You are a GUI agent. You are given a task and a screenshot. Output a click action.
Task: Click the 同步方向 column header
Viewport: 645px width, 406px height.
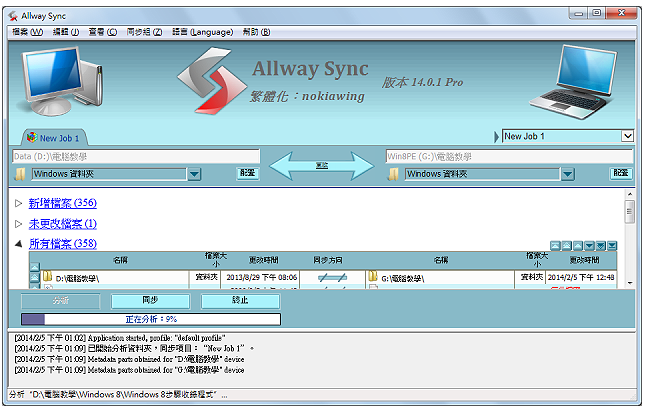(328, 260)
